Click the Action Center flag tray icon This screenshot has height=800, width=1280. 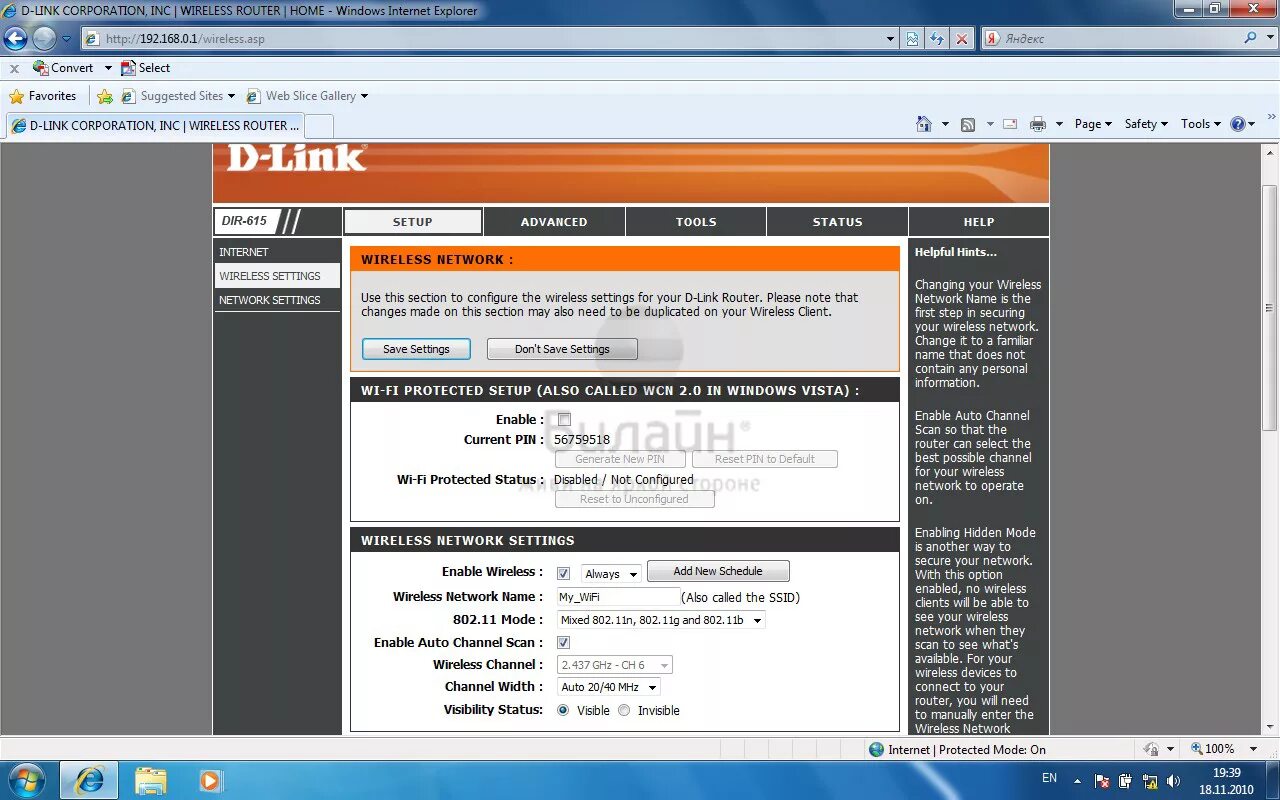[1102, 781]
